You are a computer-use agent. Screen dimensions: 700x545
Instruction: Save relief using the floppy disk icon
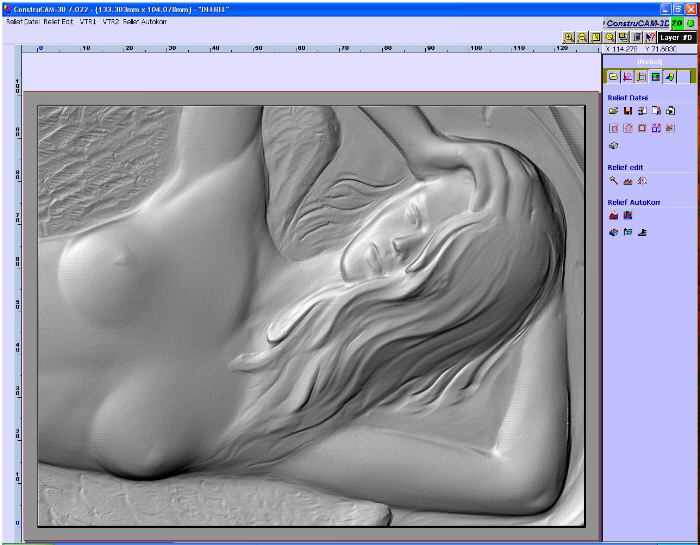[627, 110]
